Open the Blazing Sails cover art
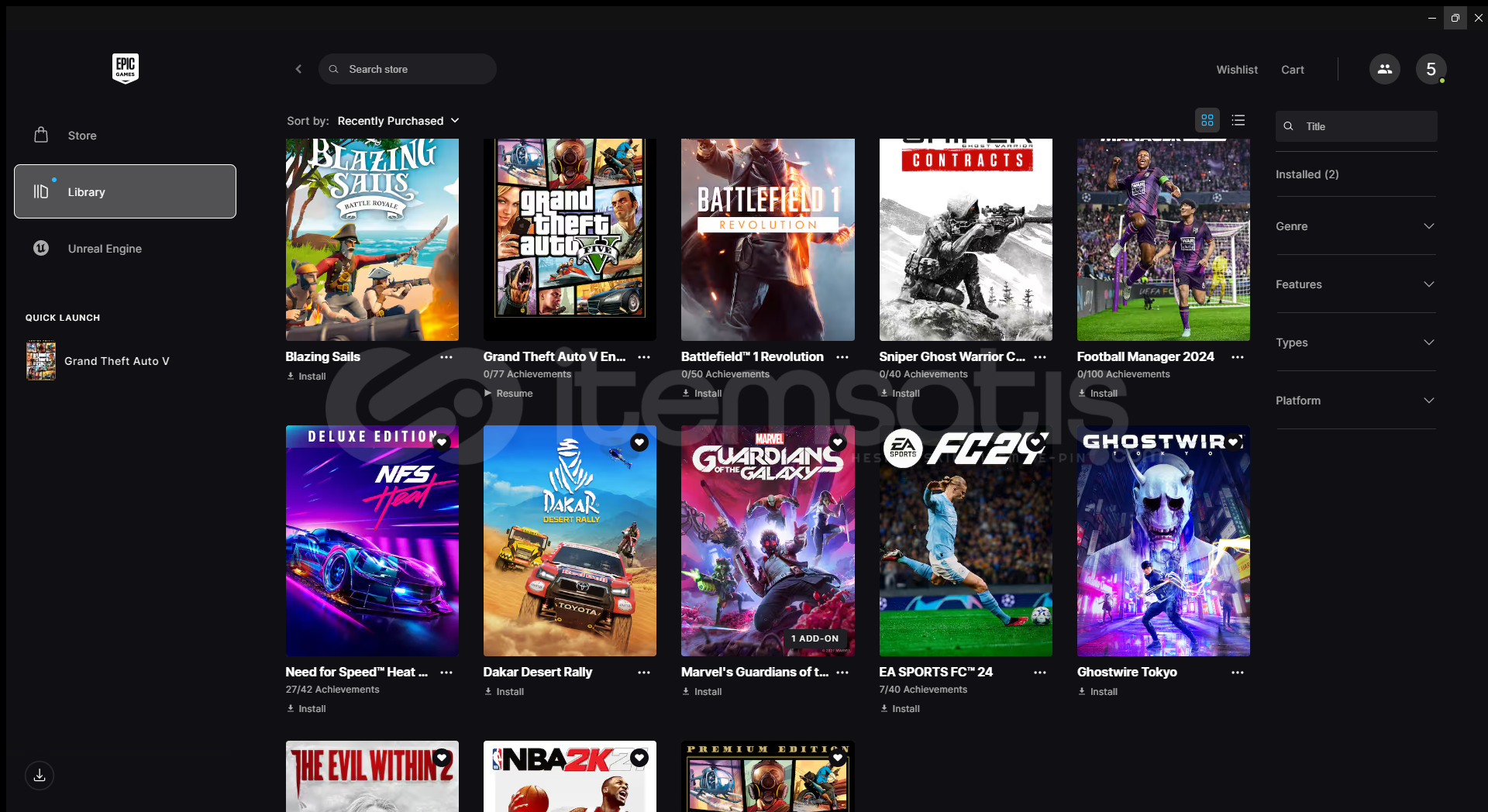Screen dimensions: 1488x812 coord(372,239)
